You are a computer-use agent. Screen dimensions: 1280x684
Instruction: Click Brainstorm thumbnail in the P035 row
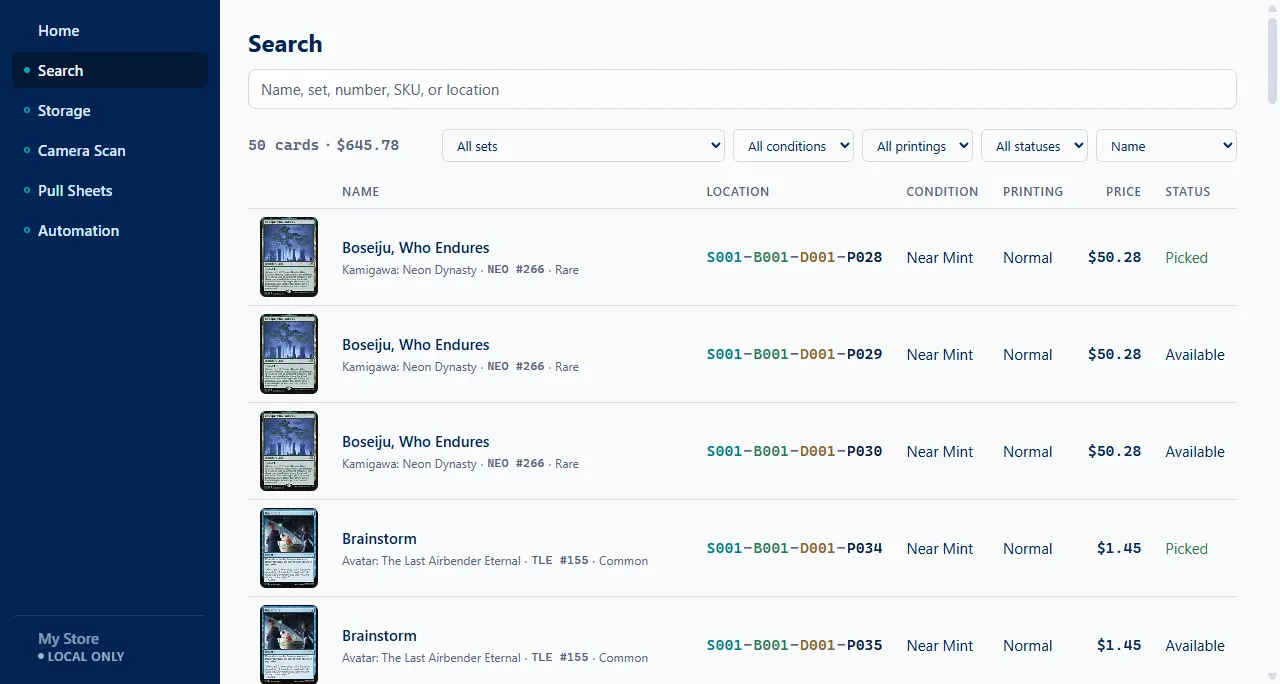click(289, 645)
